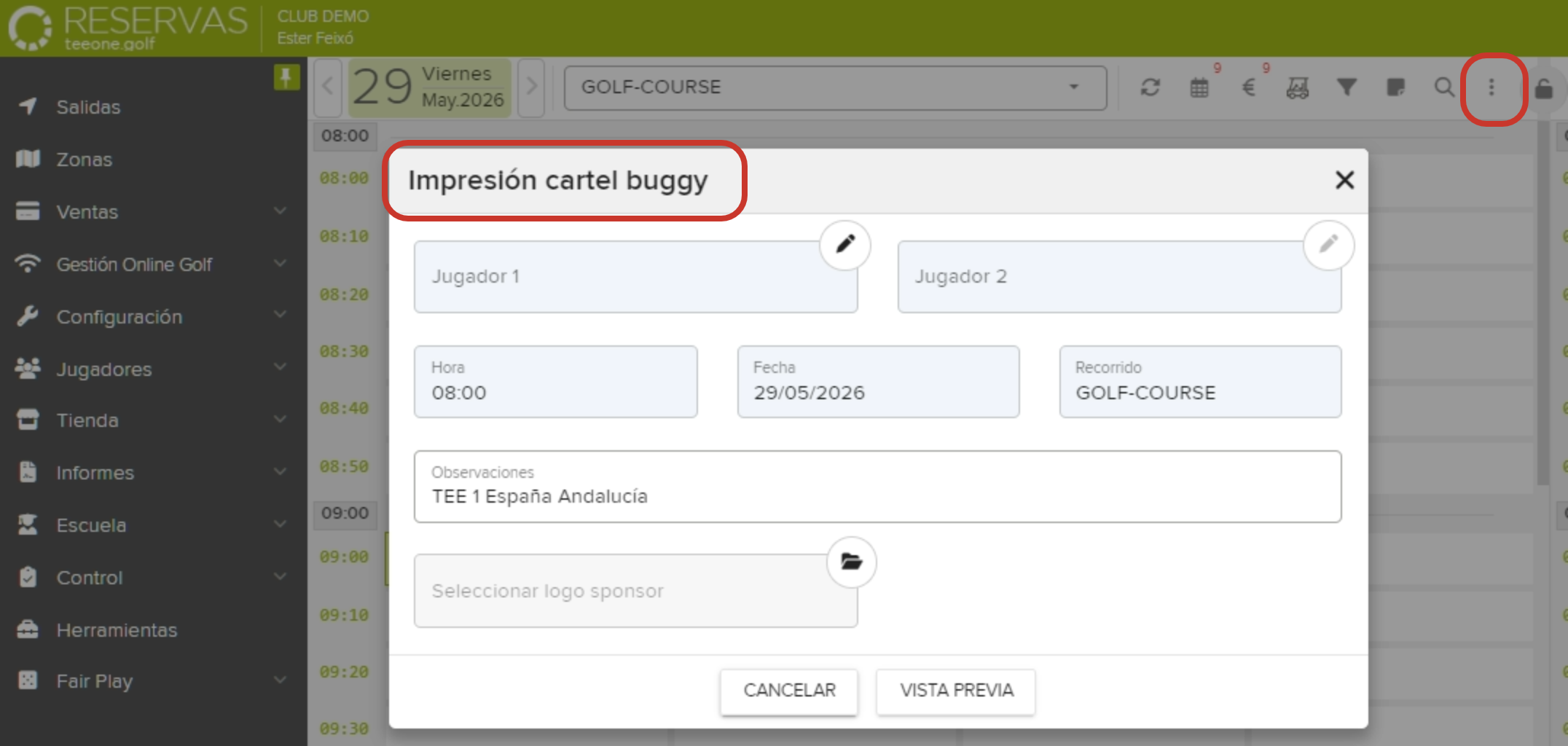
Task: Toggle the padlock unlock icon
Action: (1543, 88)
